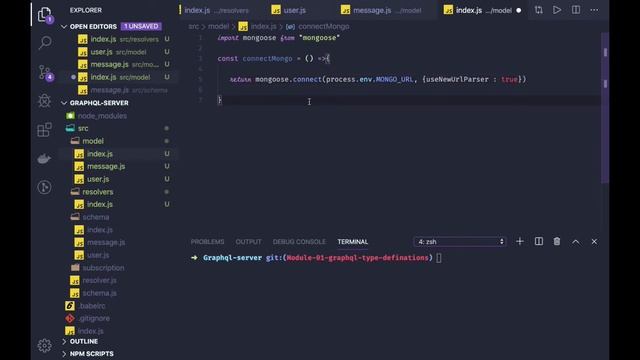Close the terminal panel
This screenshot has width=640, height=360.
[594, 242]
